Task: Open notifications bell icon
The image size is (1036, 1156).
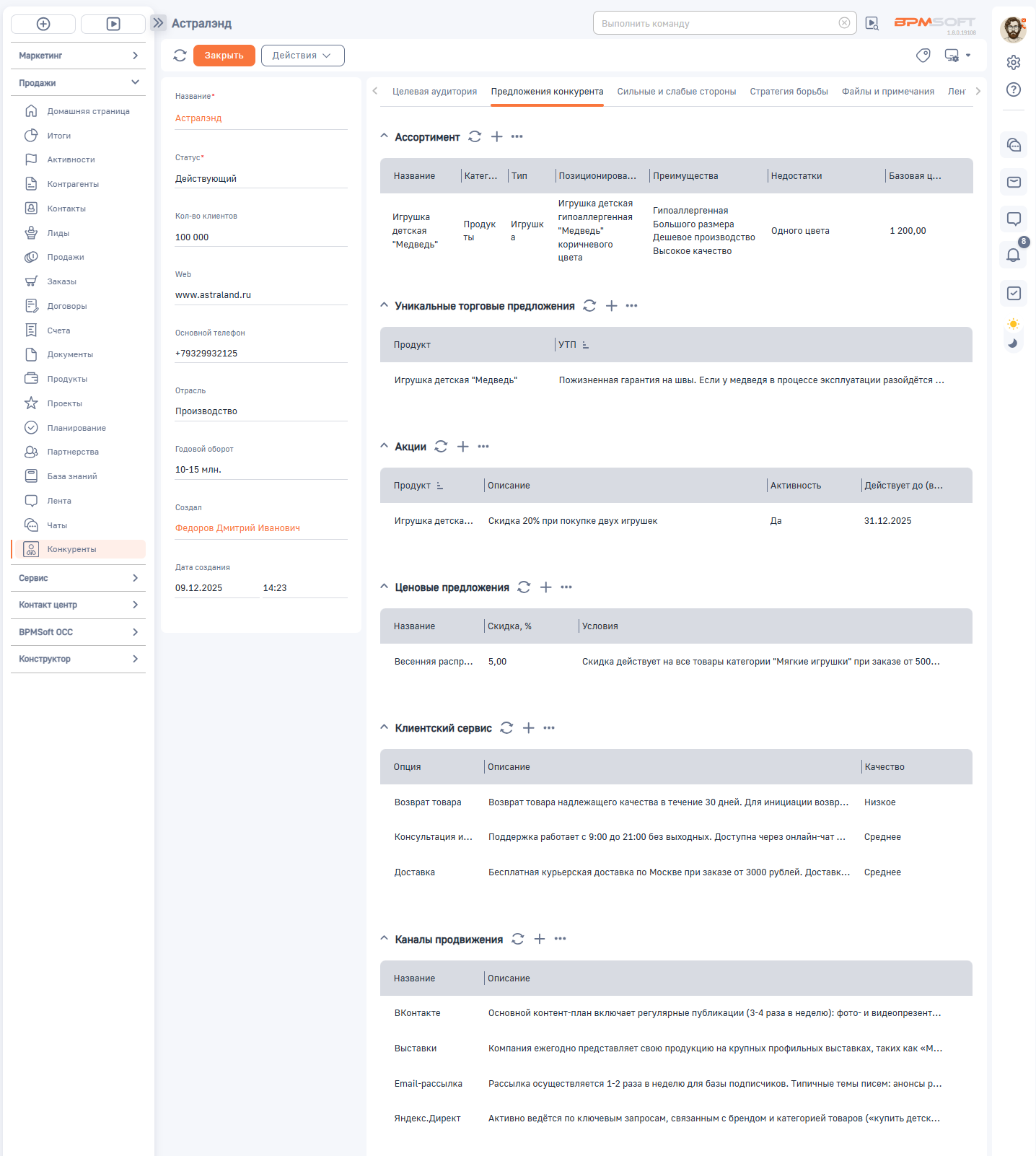Action: pos(1013,255)
